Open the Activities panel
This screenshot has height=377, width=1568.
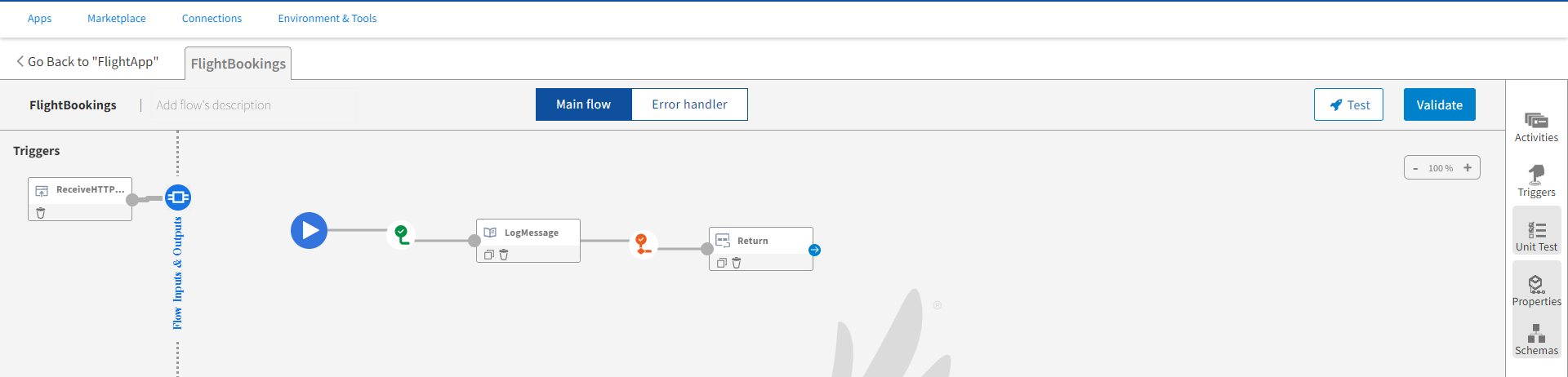(1536, 126)
